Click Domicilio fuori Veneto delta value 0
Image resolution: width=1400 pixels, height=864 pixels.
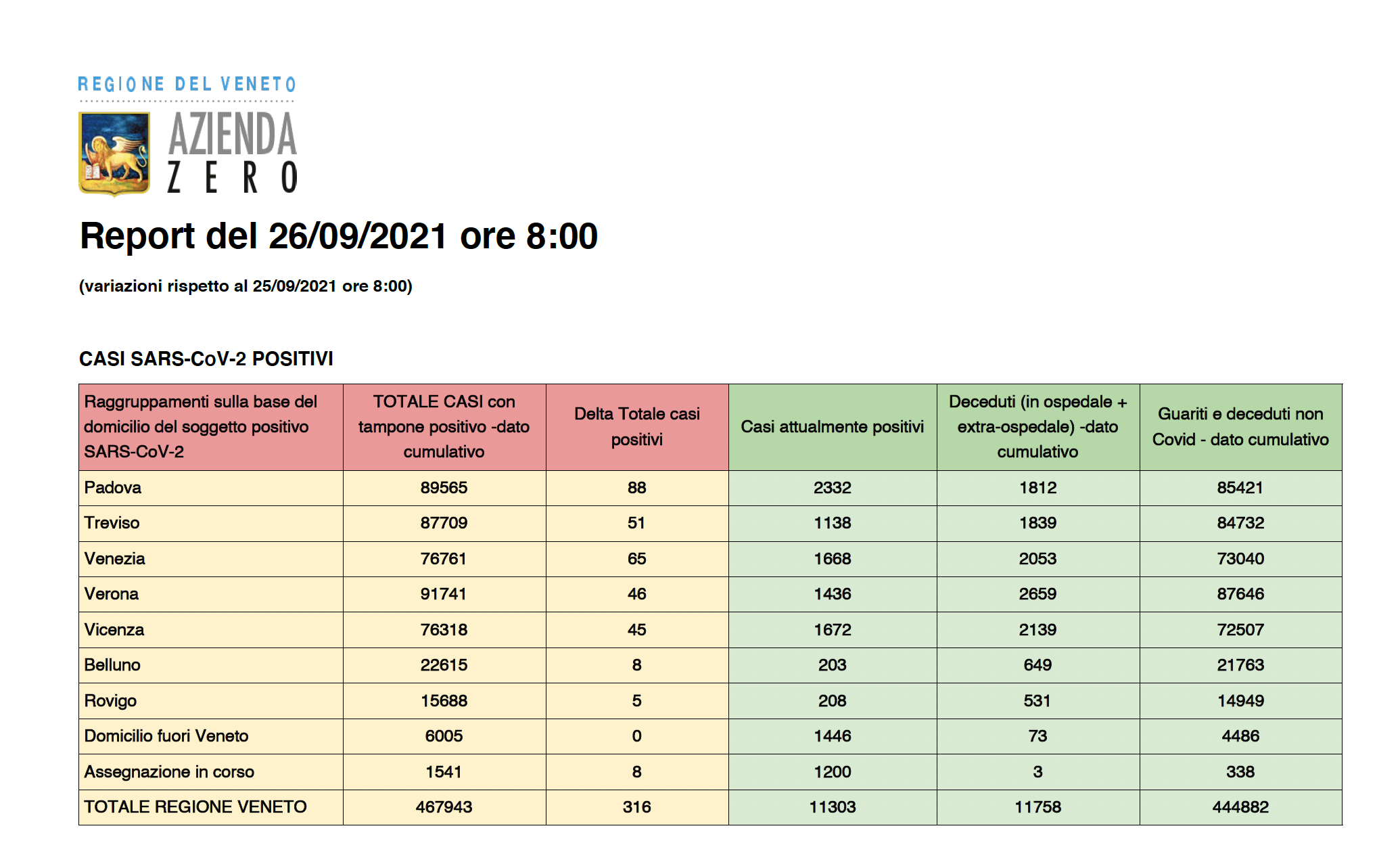(637, 736)
